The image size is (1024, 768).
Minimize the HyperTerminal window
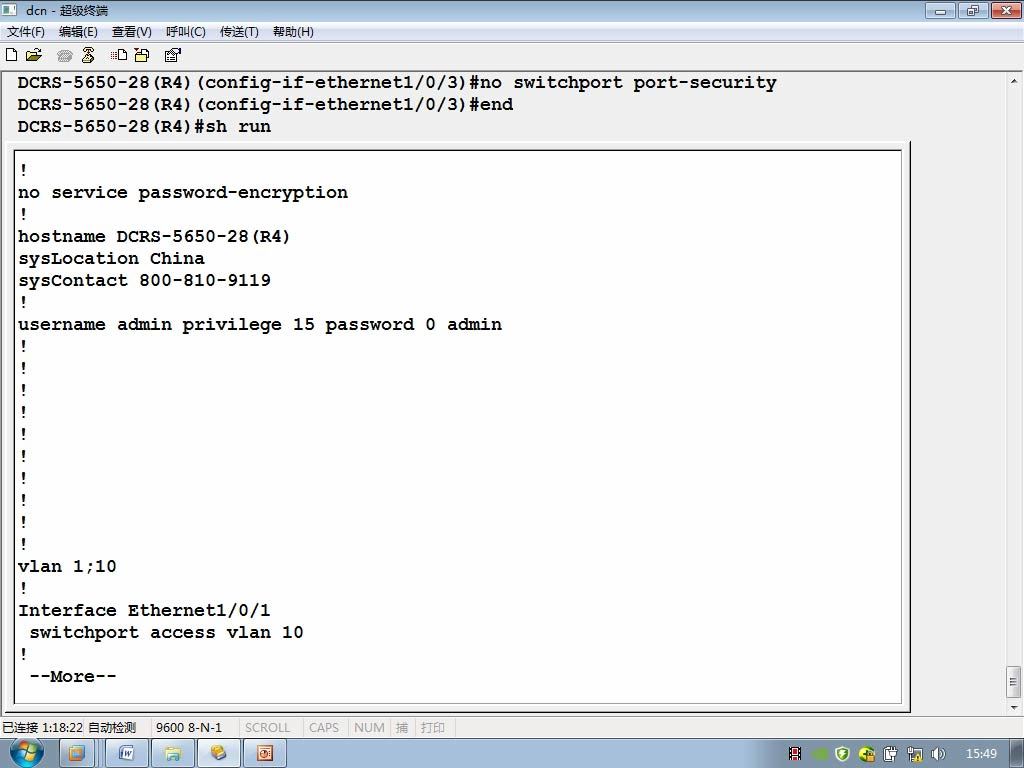(940, 10)
